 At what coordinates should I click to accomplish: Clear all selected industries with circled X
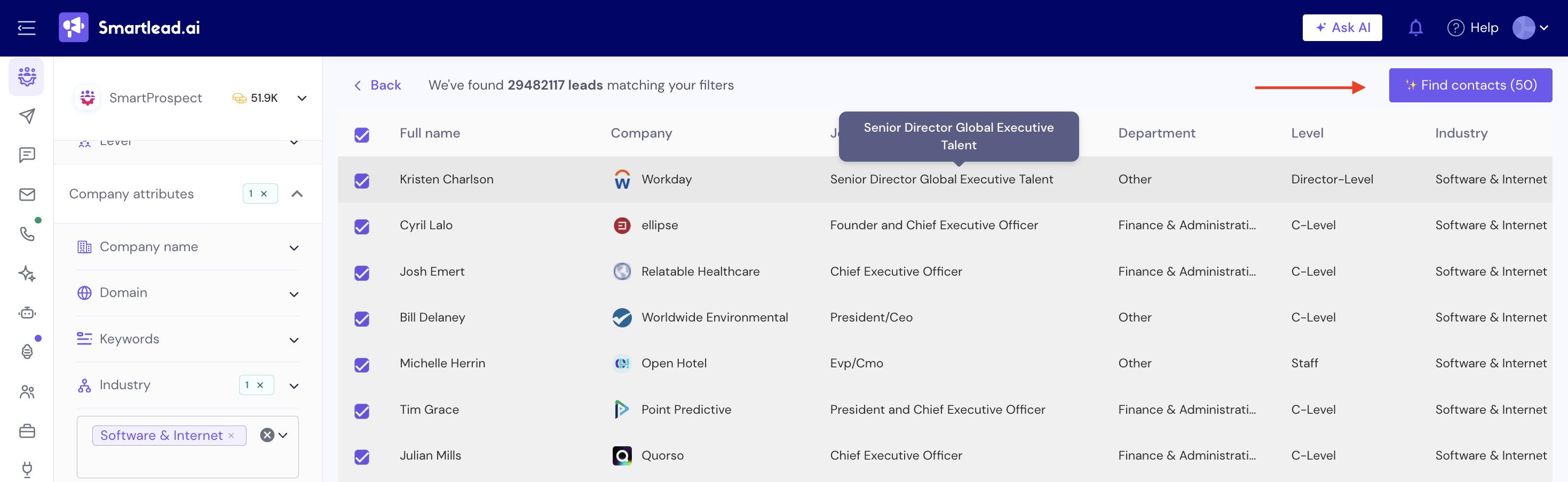[267, 435]
